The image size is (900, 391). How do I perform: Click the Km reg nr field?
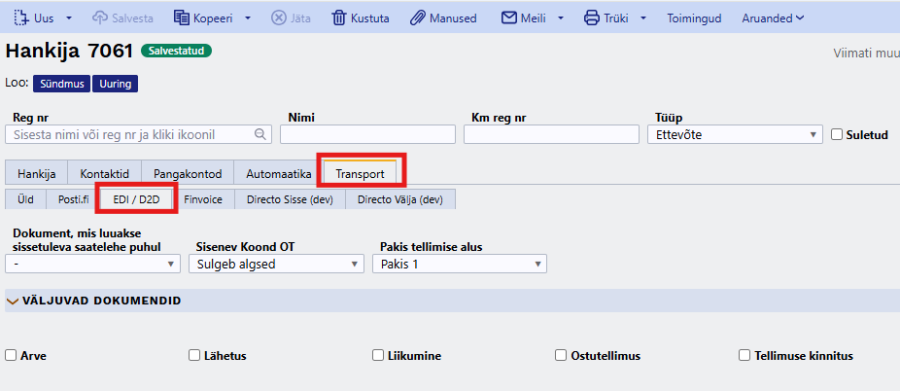point(551,134)
